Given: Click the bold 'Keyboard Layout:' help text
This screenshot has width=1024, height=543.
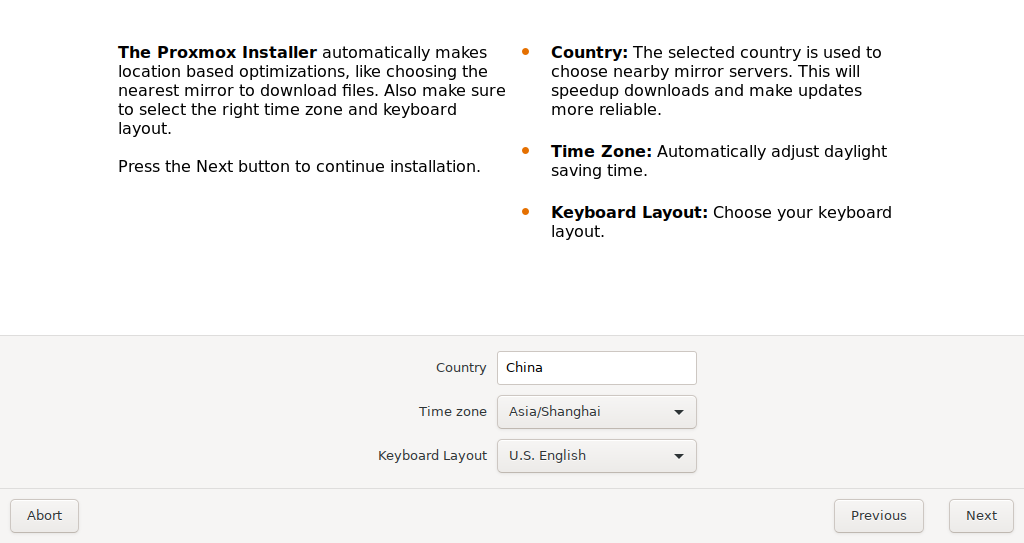Looking at the screenshot, I should [x=630, y=212].
